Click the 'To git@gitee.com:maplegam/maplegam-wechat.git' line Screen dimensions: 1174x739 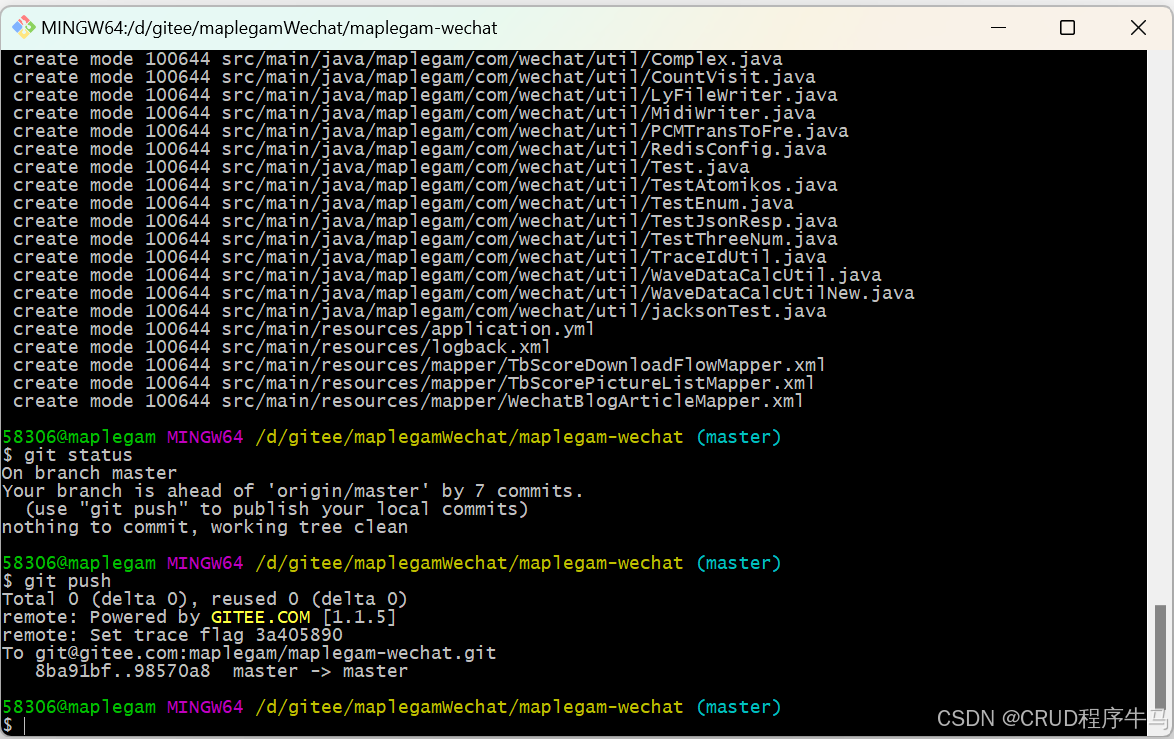click(x=249, y=653)
